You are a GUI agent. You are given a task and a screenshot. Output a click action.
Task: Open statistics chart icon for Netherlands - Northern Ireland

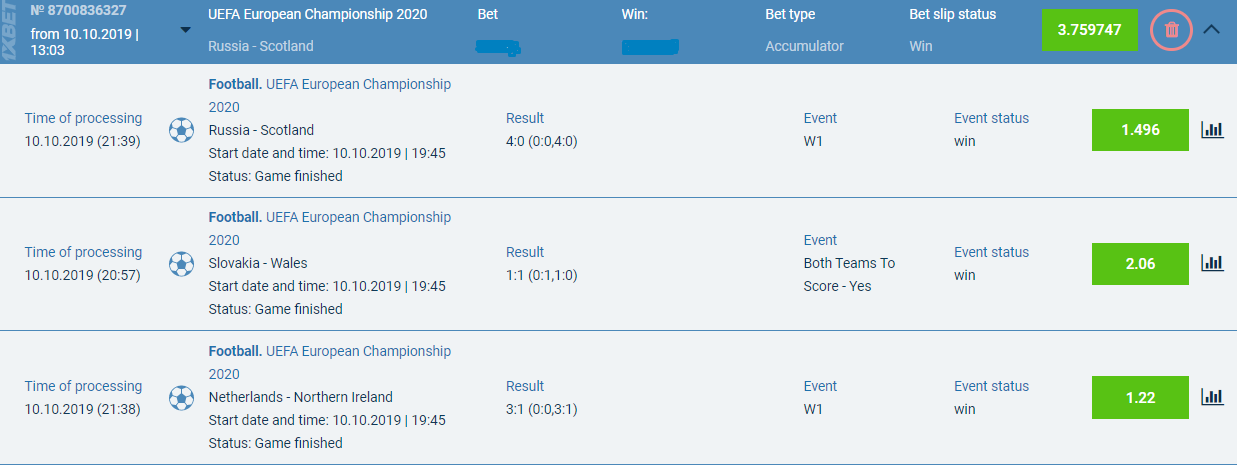point(1212,397)
